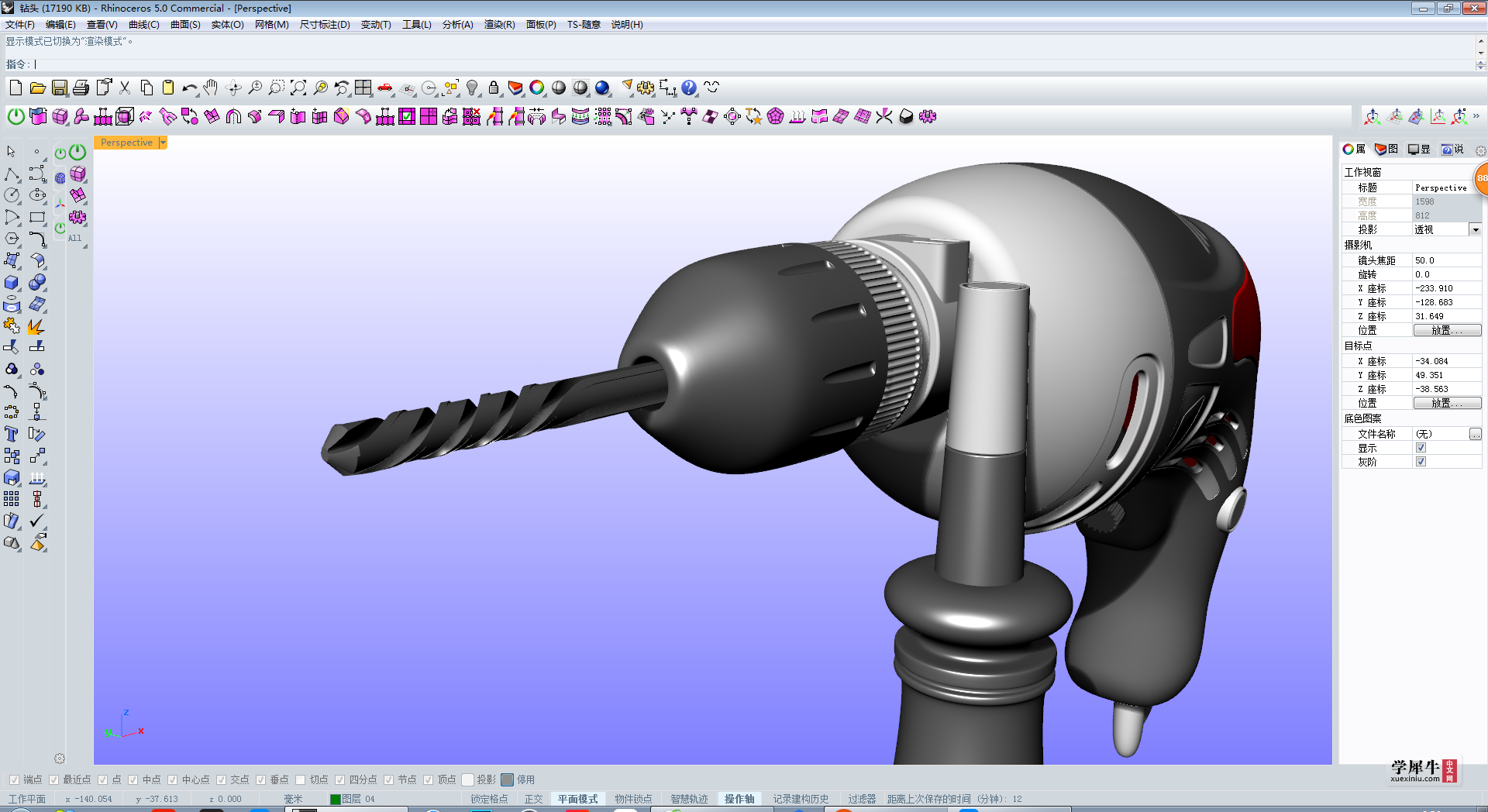Open the 文件(F) menu
1488x812 pixels.
point(20,25)
